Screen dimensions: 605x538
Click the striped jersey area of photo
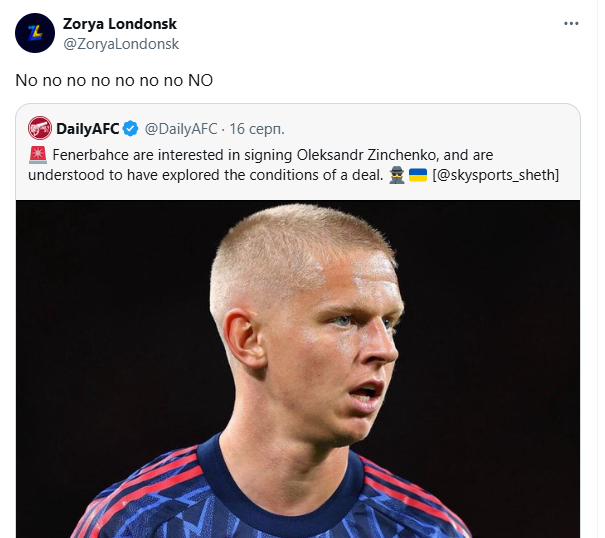[x=270, y=498]
